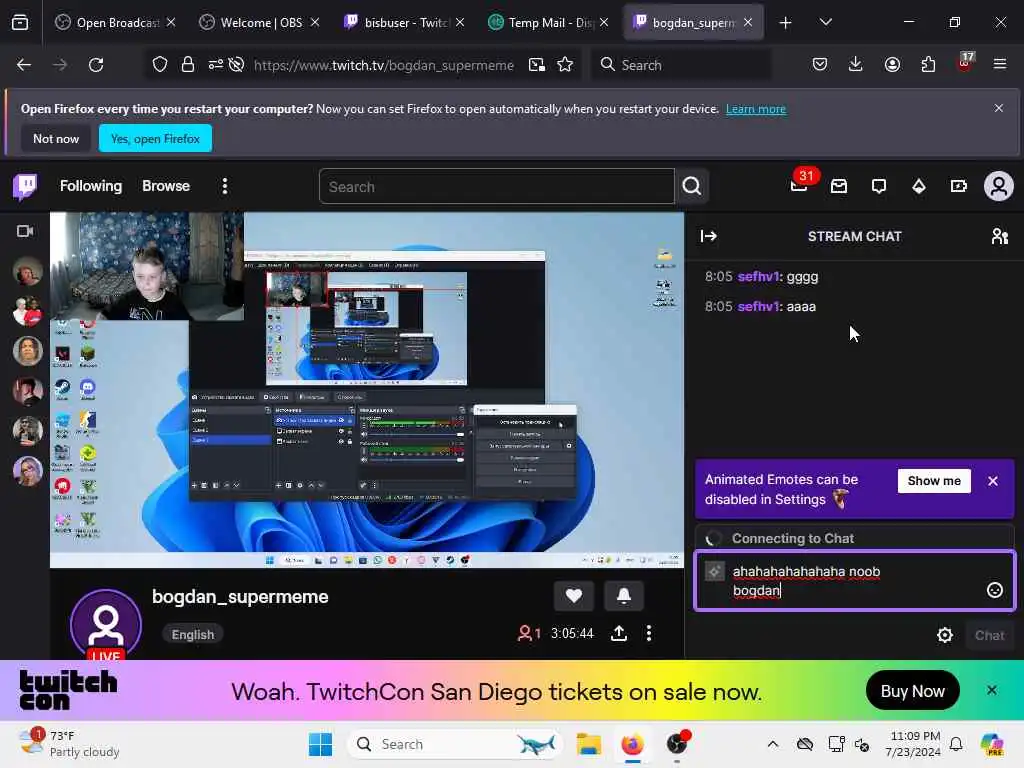Open Firefox hamburger application menu
This screenshot has width=1024, height=768.
click(x=1000, y=65)
